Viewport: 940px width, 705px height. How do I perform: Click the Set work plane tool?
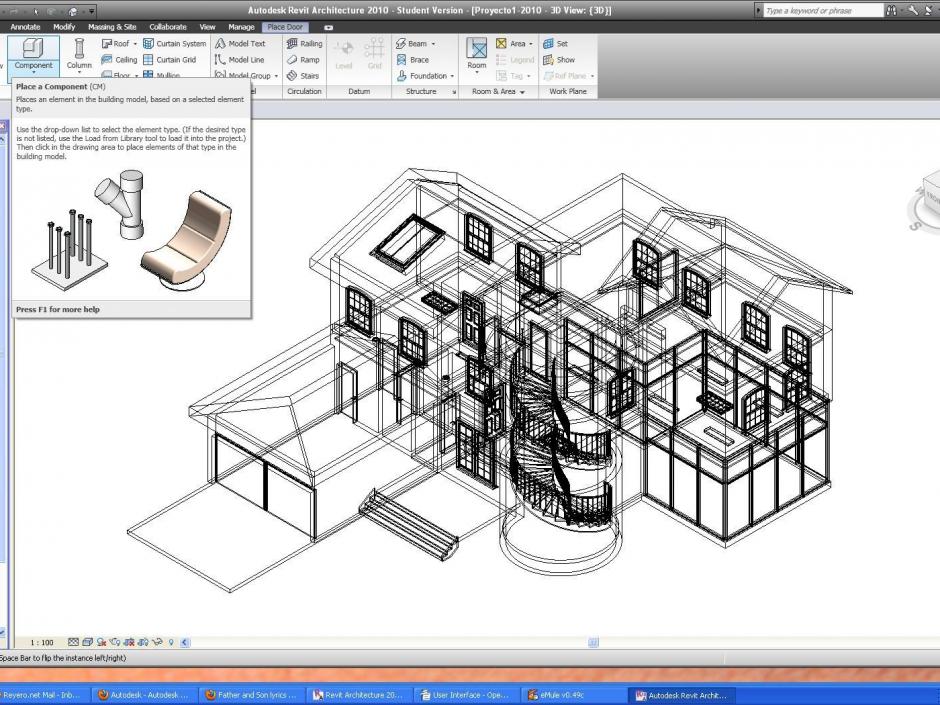555,44
